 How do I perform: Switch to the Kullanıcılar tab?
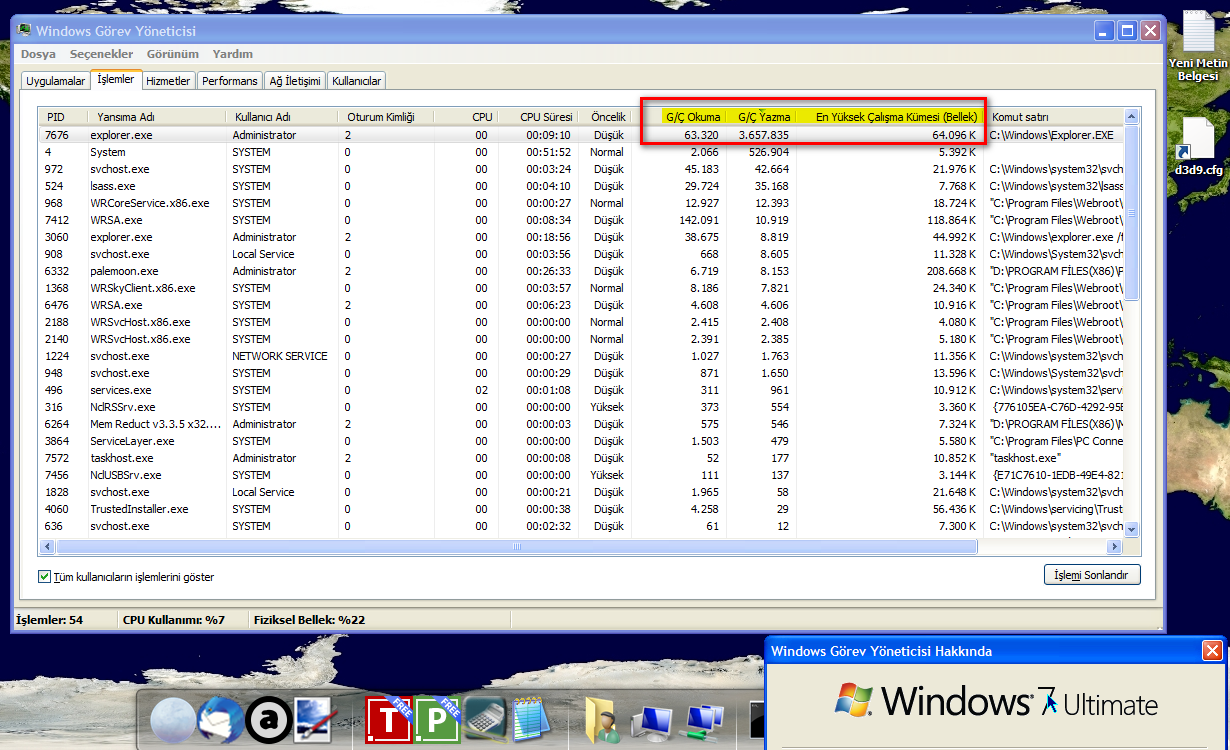pyautogui.click(x=357, y=81)
